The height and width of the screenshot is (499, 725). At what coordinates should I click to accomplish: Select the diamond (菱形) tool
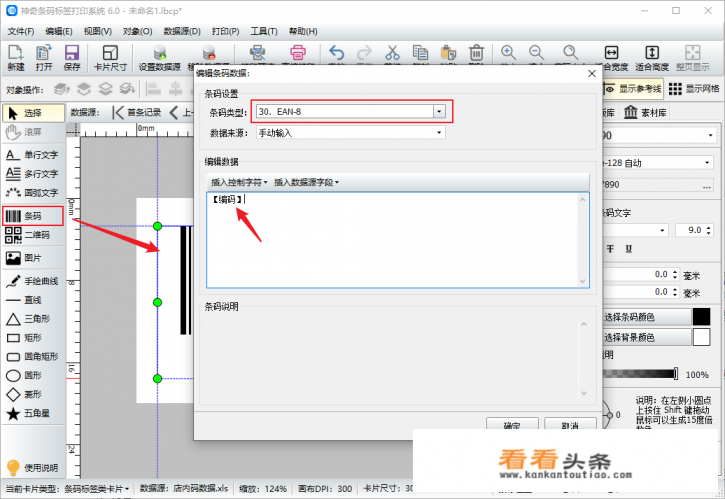pyautogui.click(x=33, y=394)
